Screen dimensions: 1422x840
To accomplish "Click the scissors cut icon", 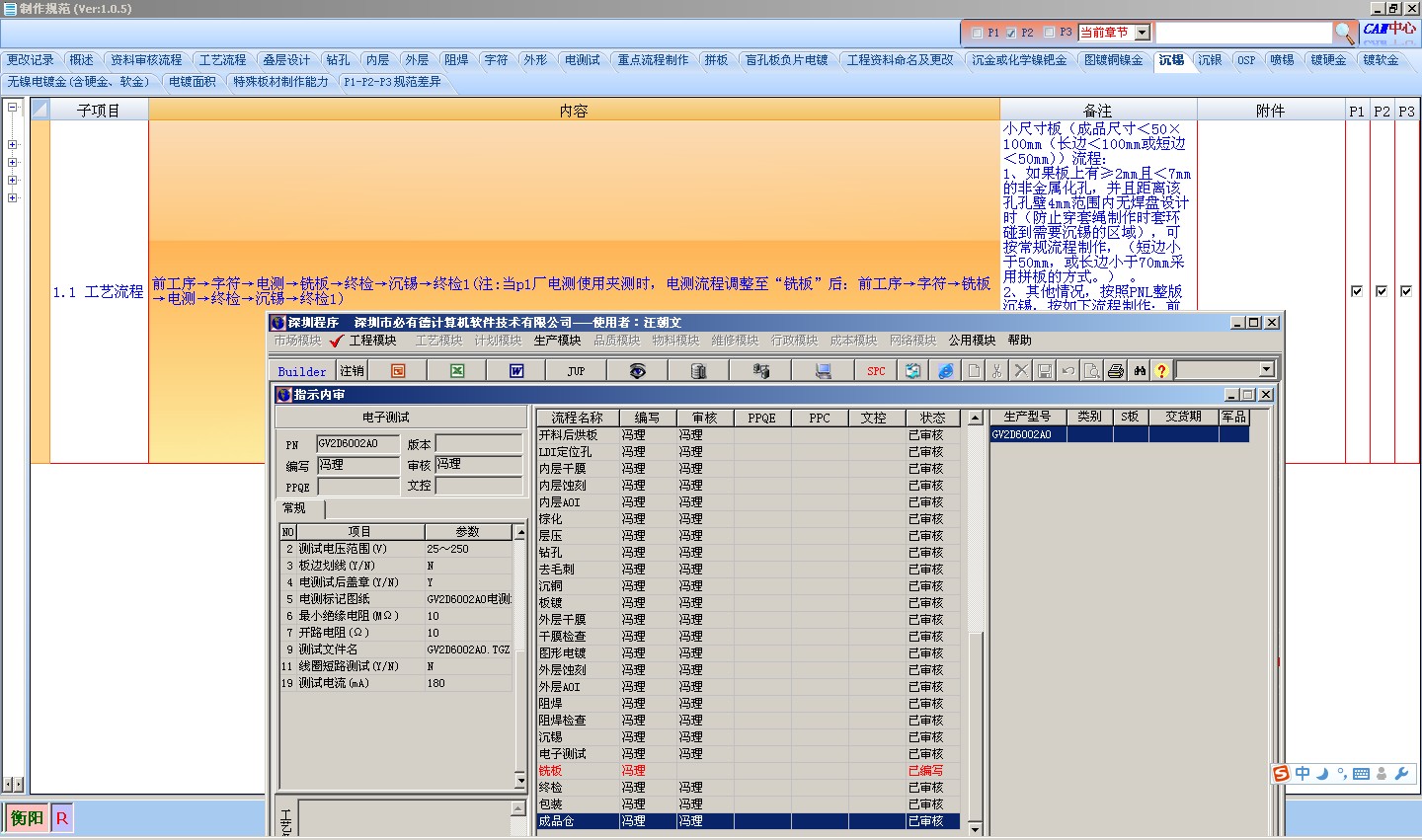I will 997,371.
